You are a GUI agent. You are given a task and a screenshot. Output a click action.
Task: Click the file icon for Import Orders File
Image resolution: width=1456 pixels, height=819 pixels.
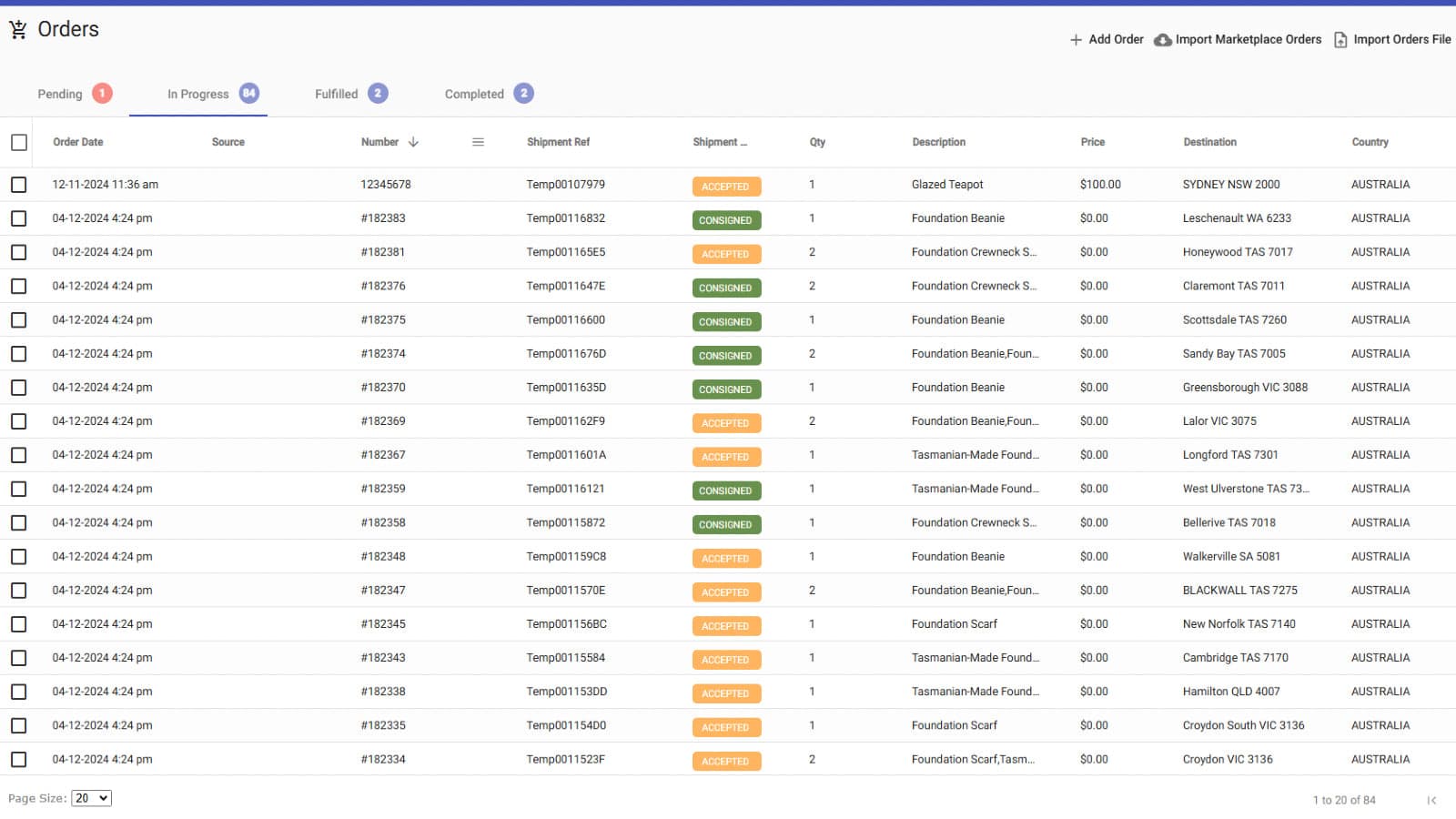click(1340, 40)
